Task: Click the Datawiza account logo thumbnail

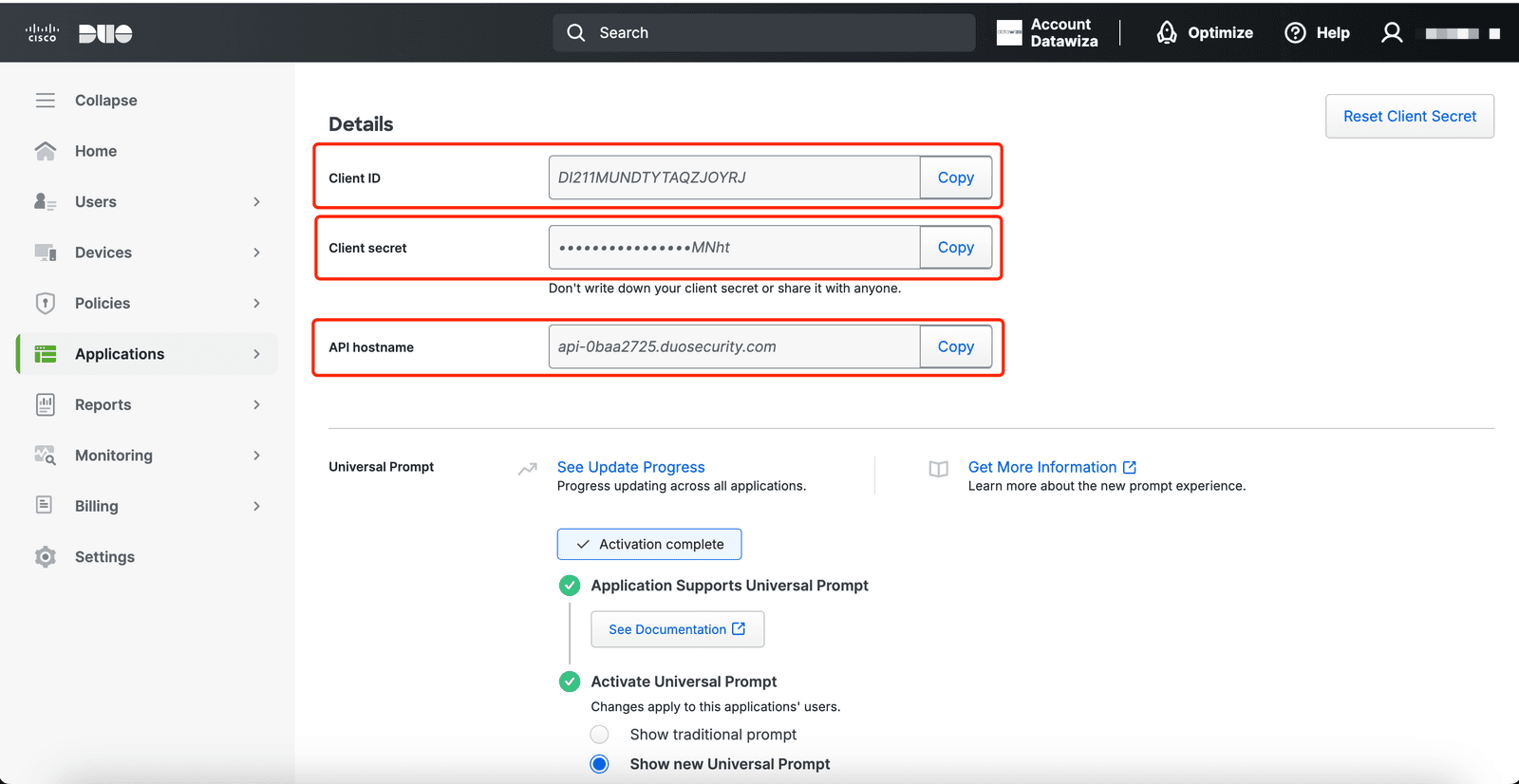Action: tap(1009, 32)
